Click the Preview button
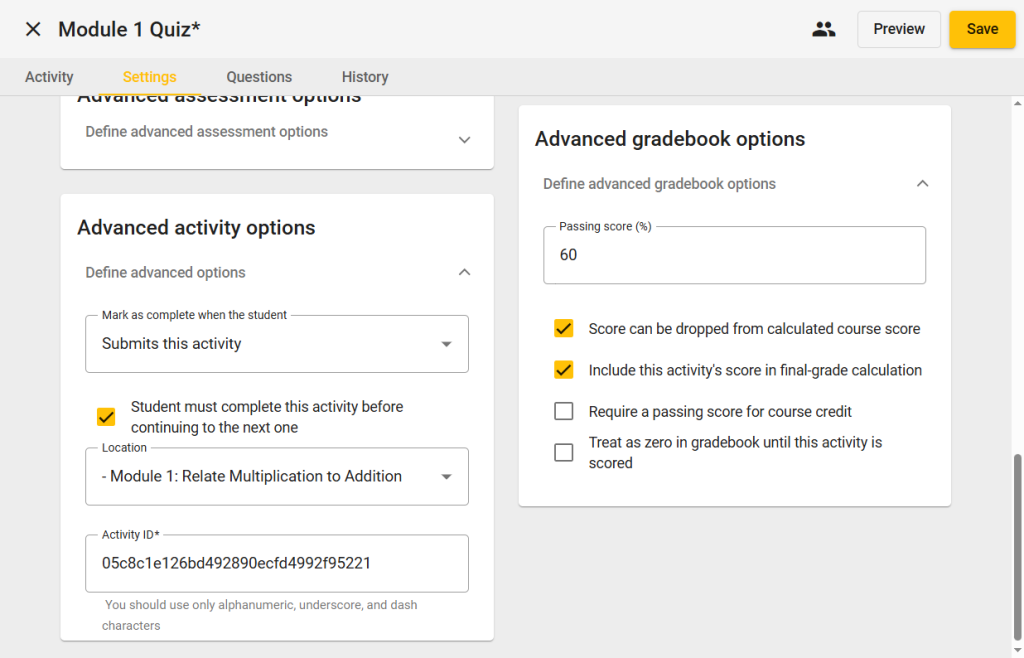This screenshot has height=658, width=1024. point(898,29)
